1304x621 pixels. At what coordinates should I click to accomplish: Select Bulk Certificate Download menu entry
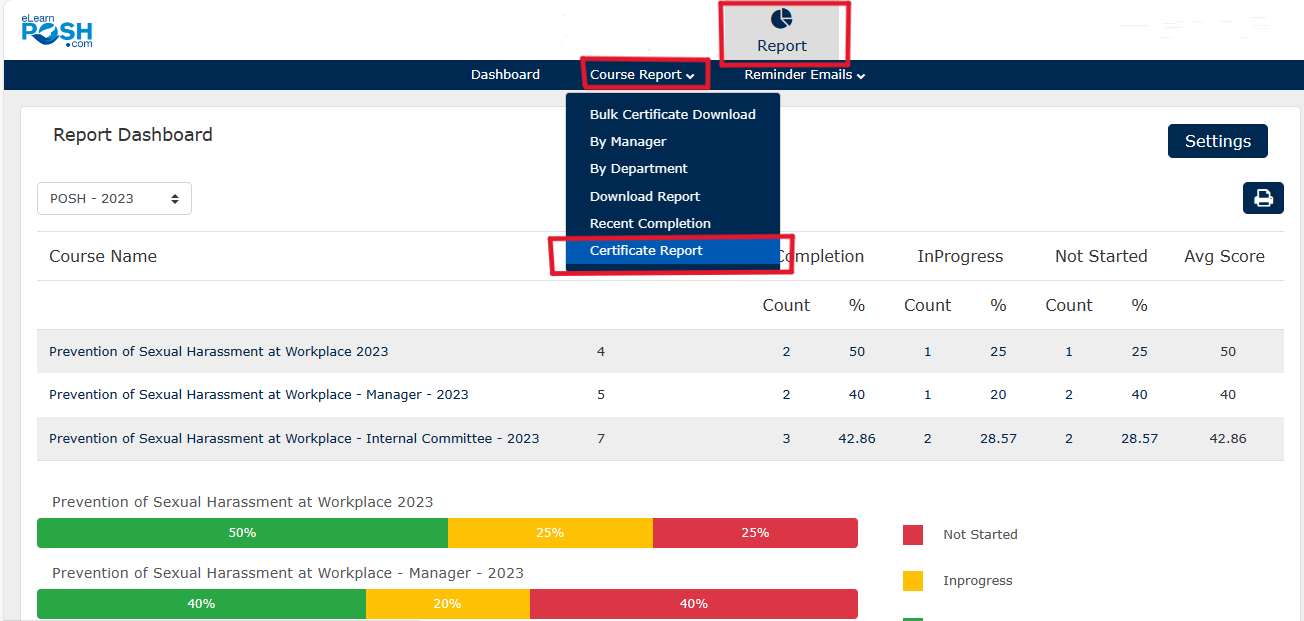672,114
